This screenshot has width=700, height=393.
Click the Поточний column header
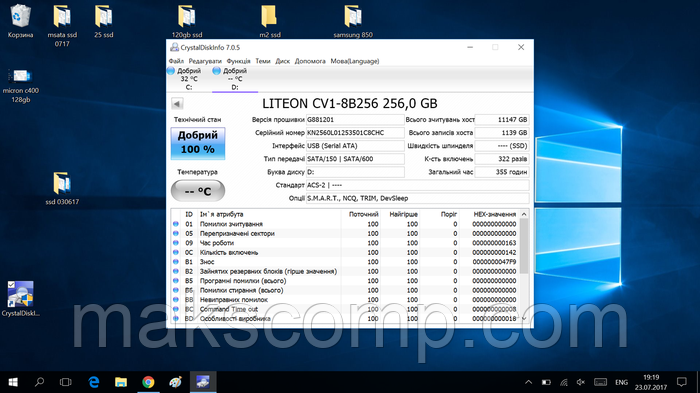point(363,214)
